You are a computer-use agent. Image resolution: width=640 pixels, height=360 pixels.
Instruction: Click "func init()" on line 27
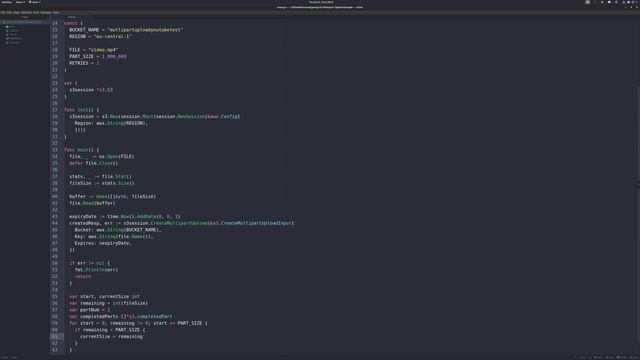[79, 110]
